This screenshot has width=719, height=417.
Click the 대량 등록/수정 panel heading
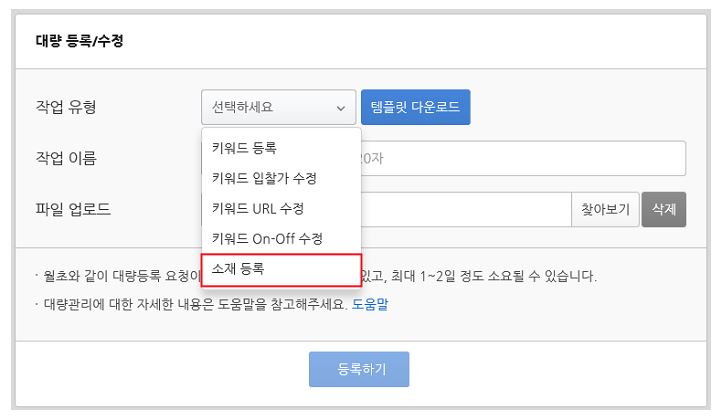(x=79, y=41)
